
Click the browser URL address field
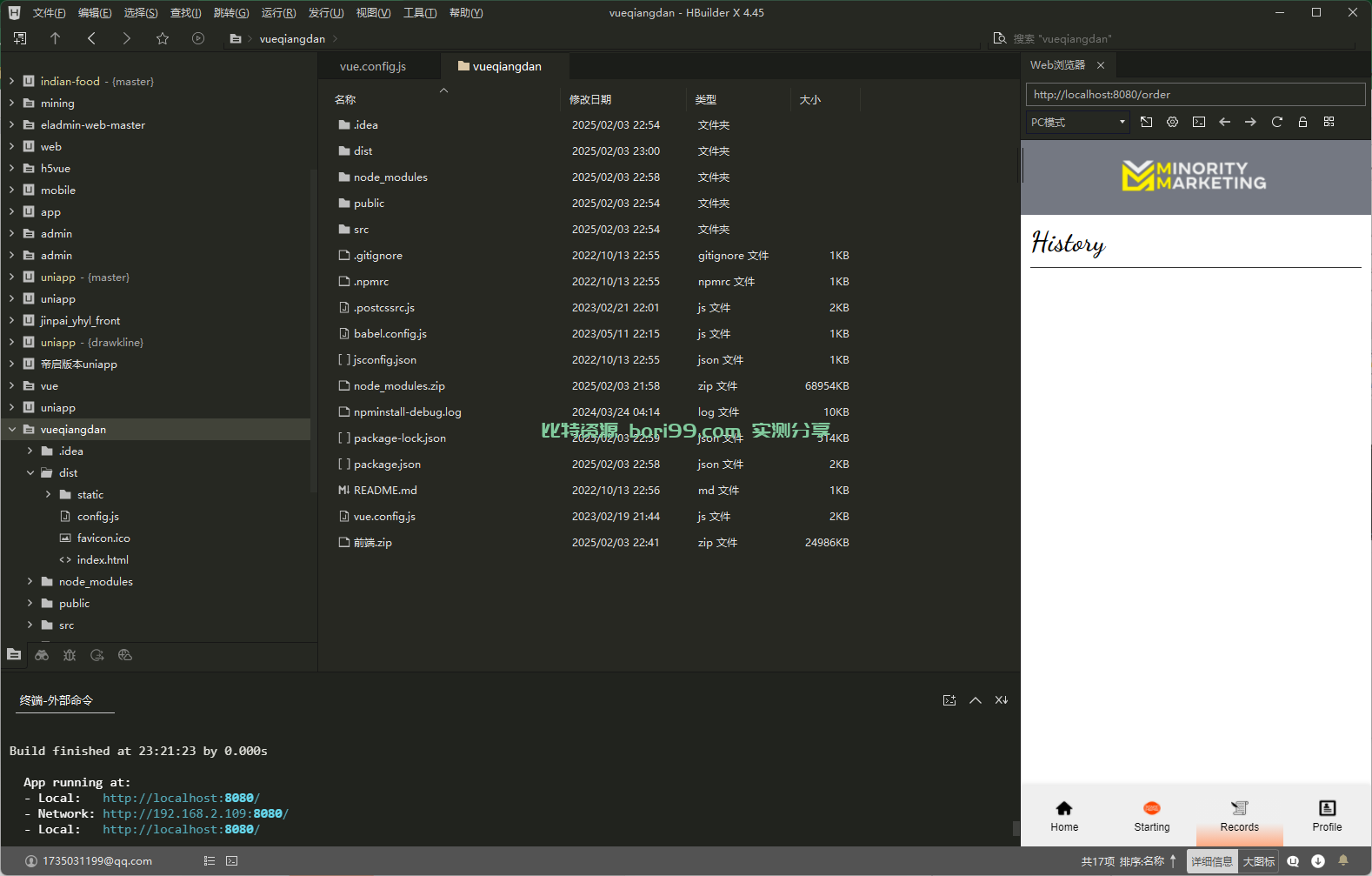(1196, 94)
